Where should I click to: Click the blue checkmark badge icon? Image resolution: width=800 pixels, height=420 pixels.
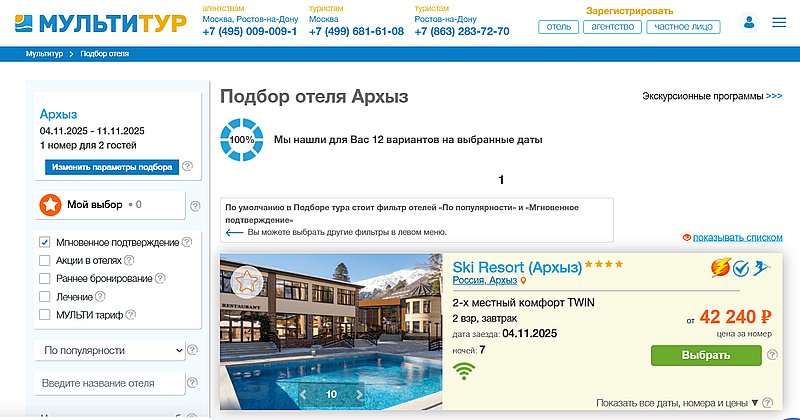pyautogui.click(x=740, y=268)
